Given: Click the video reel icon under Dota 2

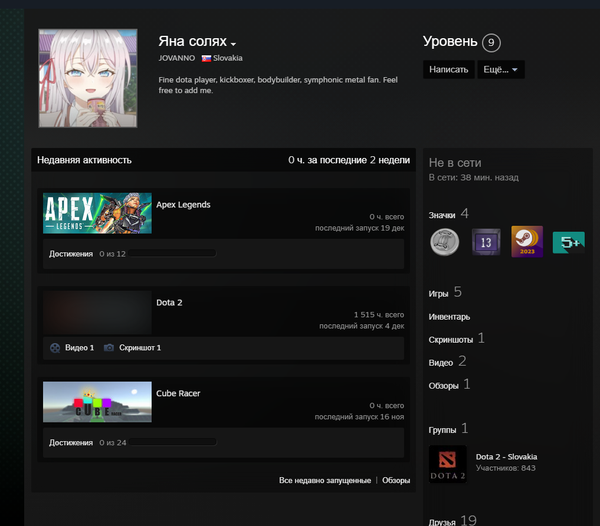Looking at the screenshot, I should coord(55,348).
